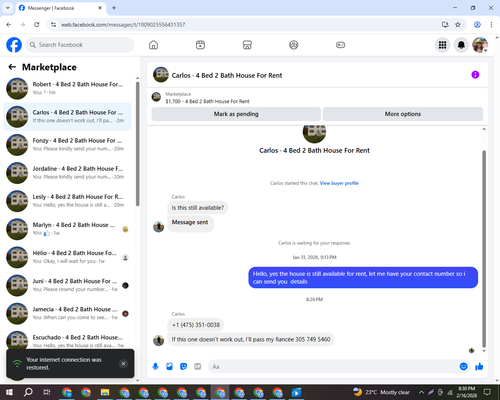Open Fonzy's conversation
Screen dimensions: 500x400
[x=67, y=145]
